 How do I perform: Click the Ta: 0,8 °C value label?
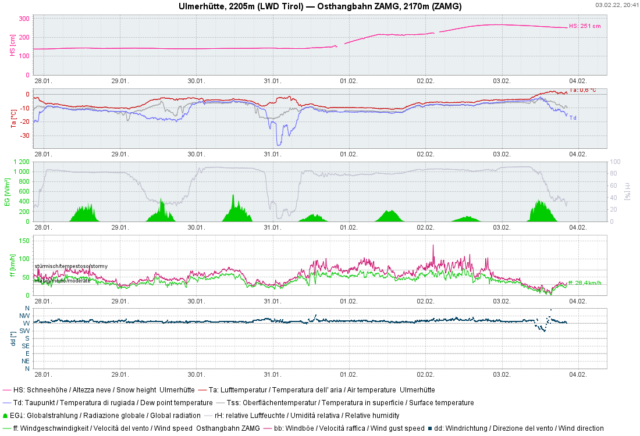point(582,90)
